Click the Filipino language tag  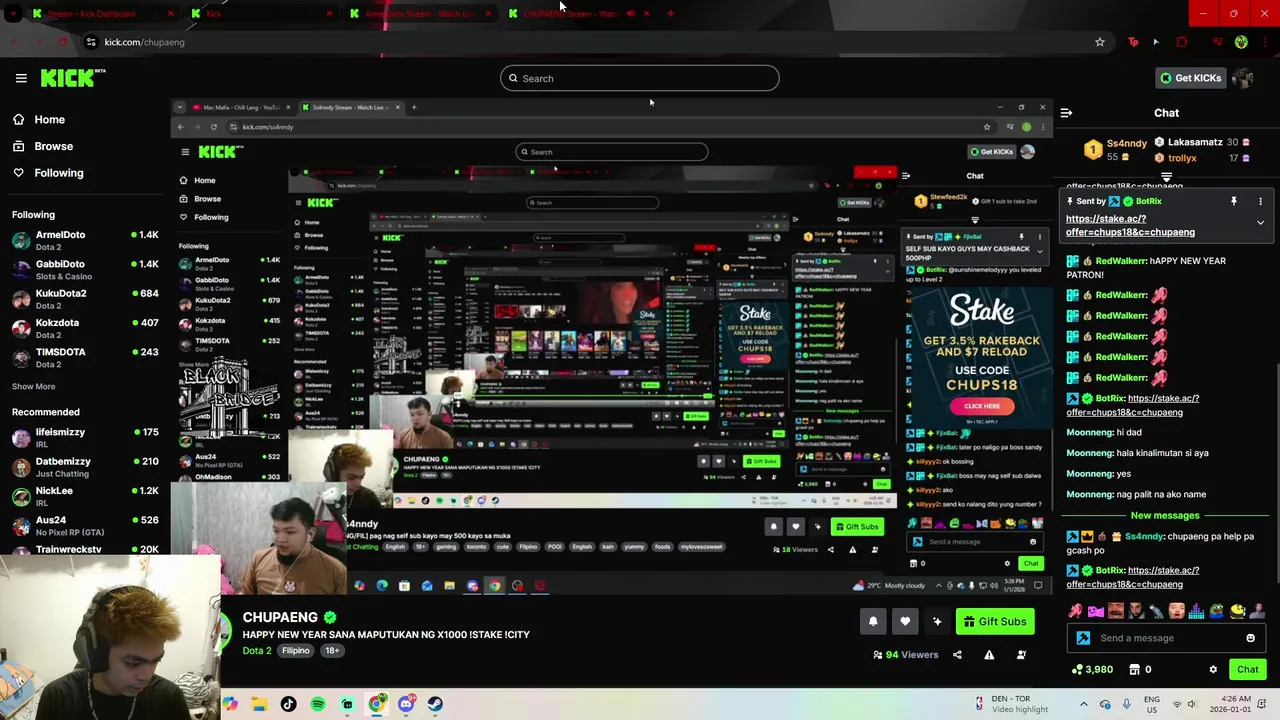click(295, 651)
